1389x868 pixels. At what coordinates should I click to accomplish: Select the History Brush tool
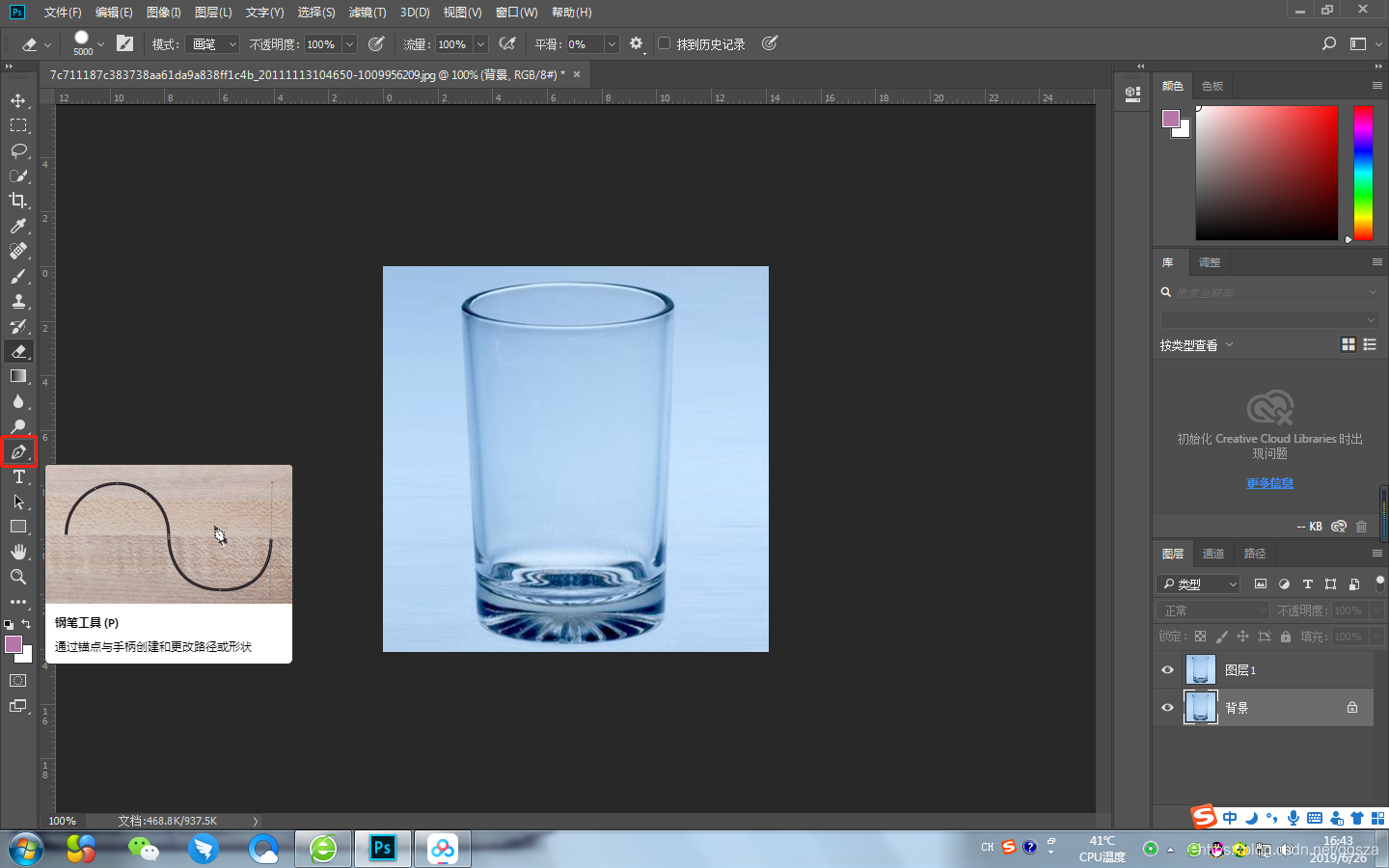tap(18, 326)
